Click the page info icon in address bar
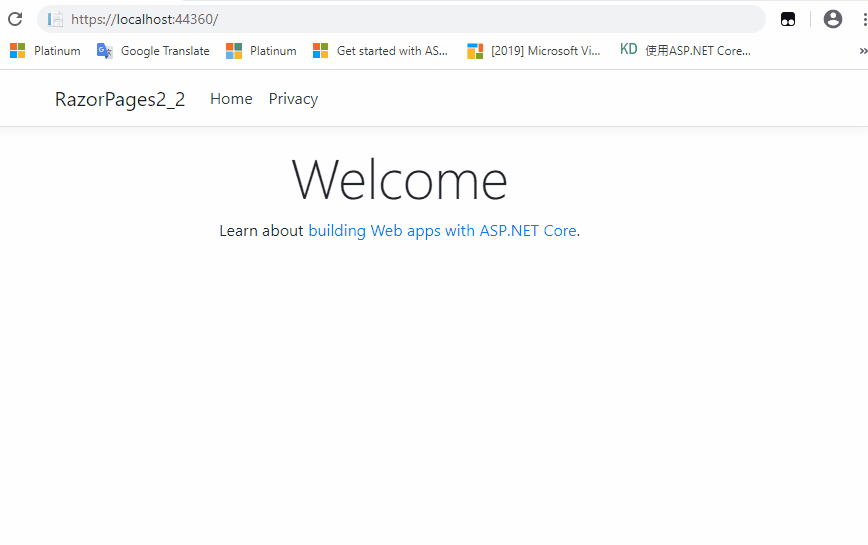This screenshot has height=545, width=868. pyautogui.click(x=55, y=19)
